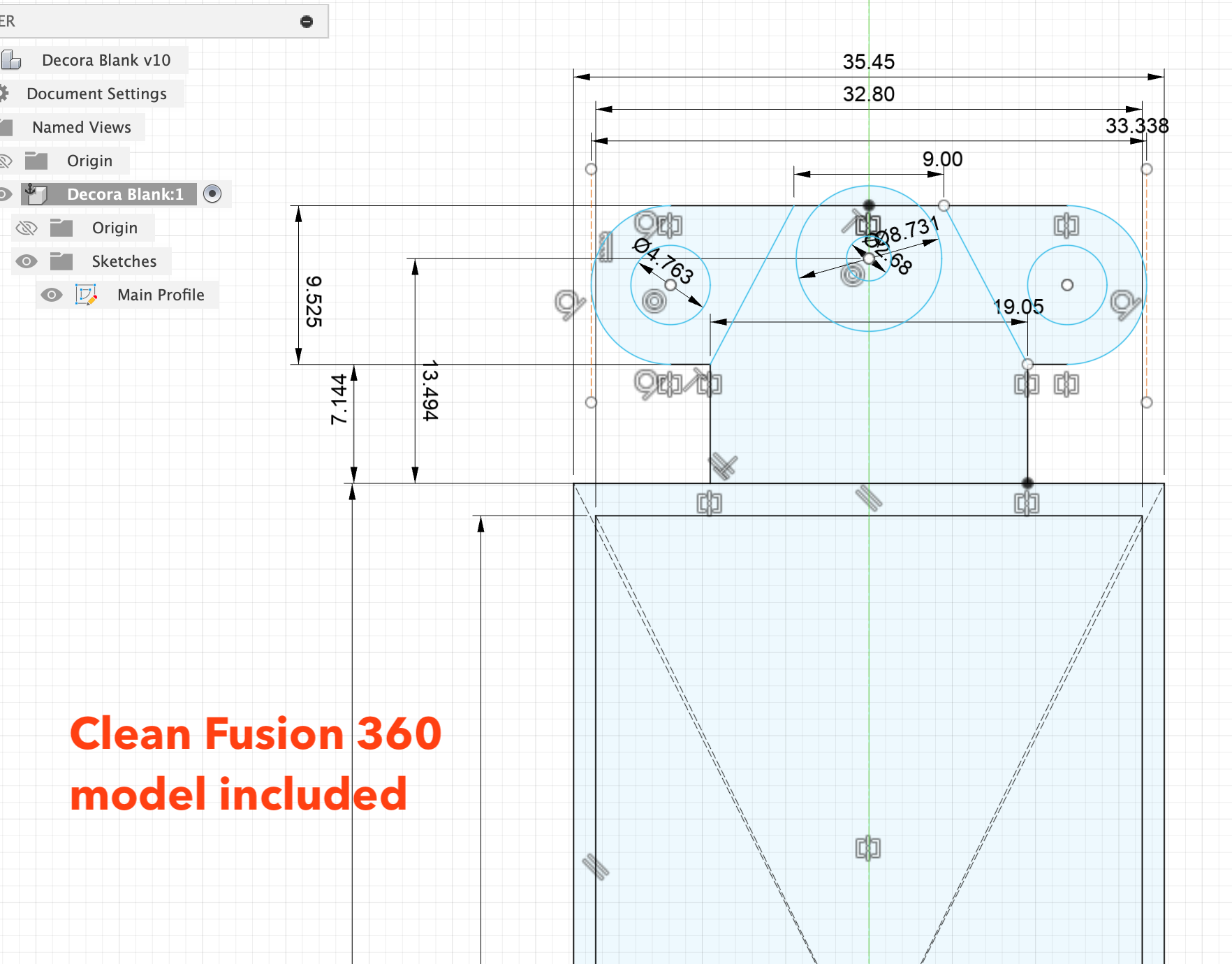Select the black point at the right neck base
The height and width of the screenshot is (964, 1232).
click(1027, 483)
